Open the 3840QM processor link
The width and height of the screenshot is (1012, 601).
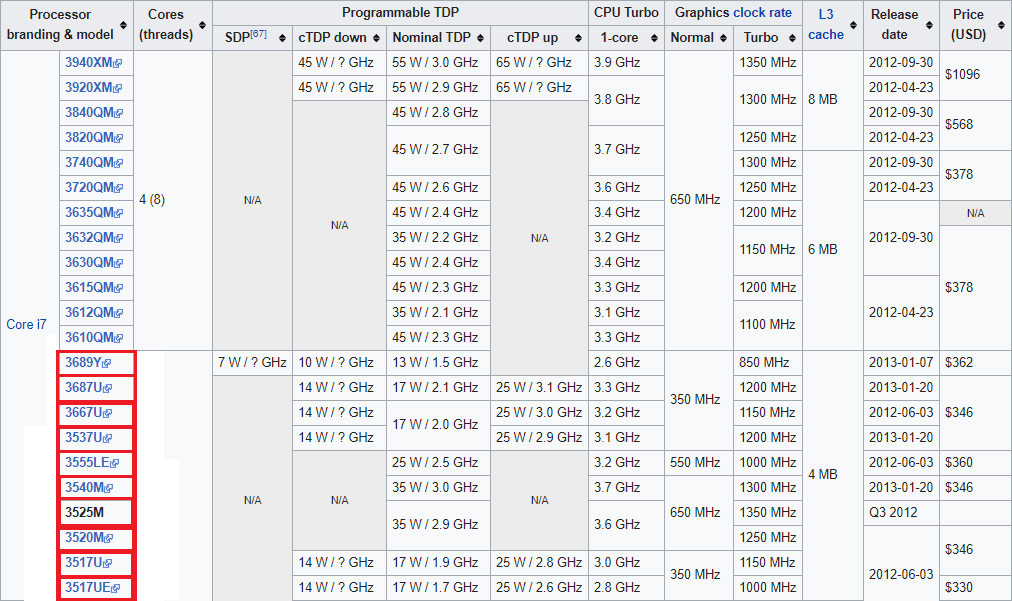[x=94, y=112]
